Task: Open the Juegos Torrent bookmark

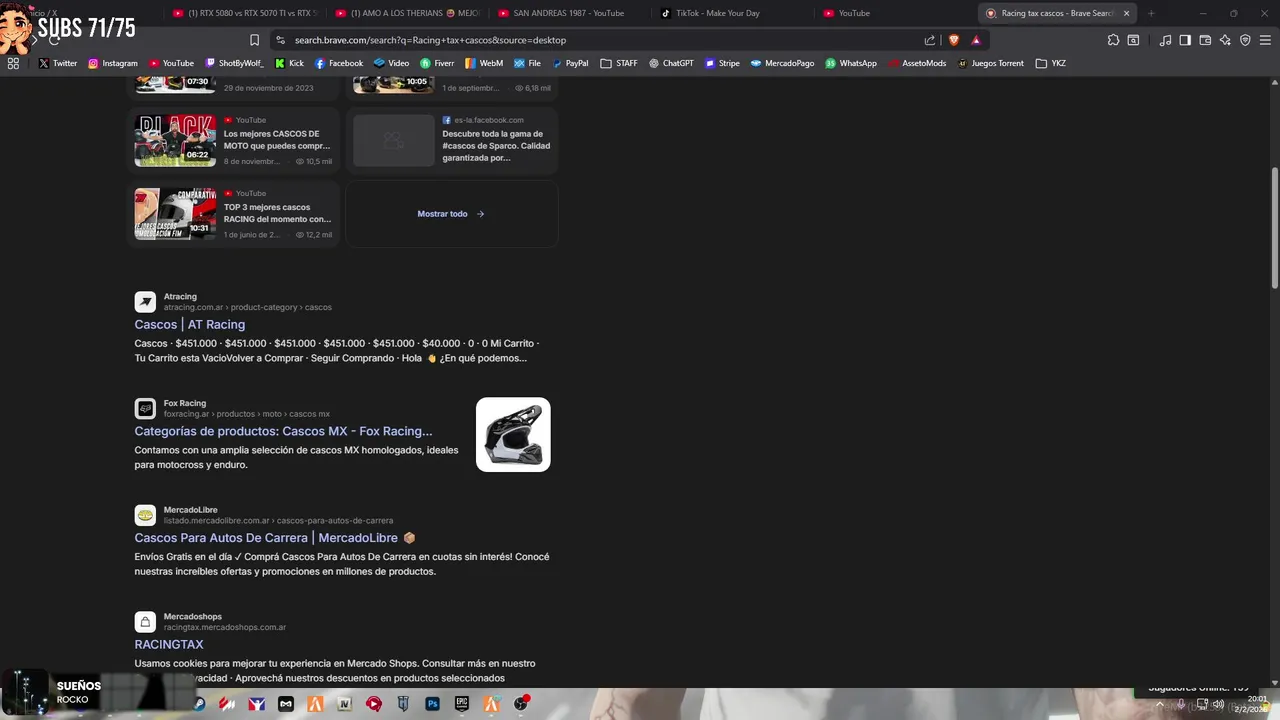Action: click(990, 63)
